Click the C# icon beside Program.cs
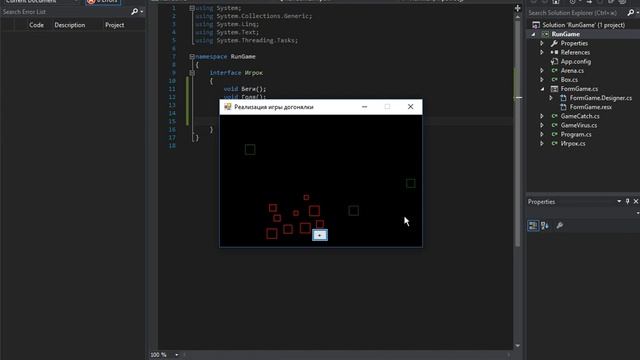The height and width of the screenshot is (360, 640). coord(554,134)
